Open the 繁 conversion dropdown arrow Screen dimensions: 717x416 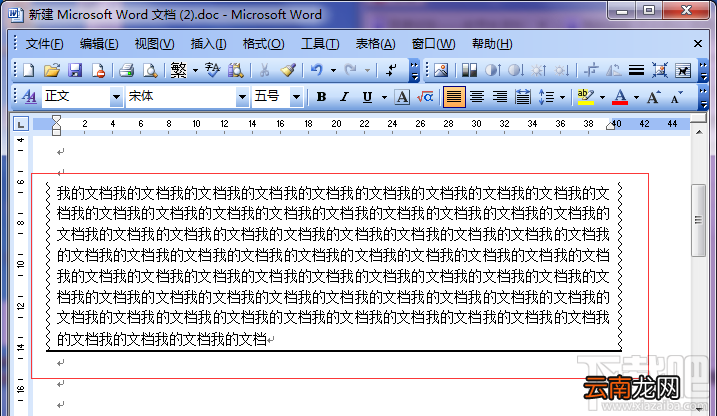tap(195, 70)
